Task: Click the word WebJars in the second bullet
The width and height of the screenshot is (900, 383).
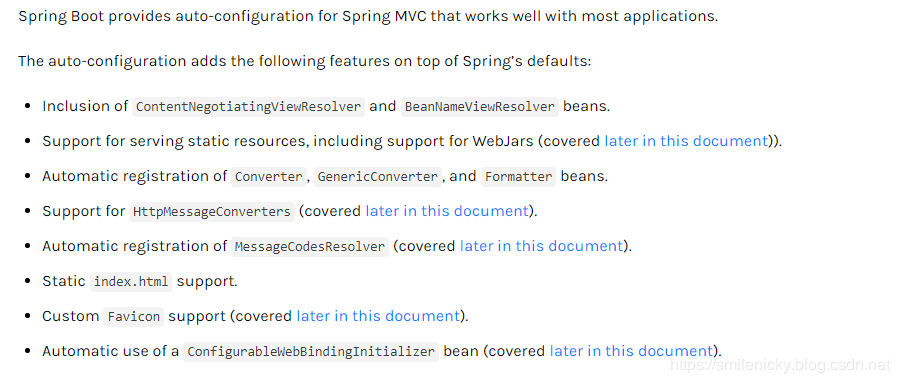Action: pyautogui.click(x=503, y=141)
